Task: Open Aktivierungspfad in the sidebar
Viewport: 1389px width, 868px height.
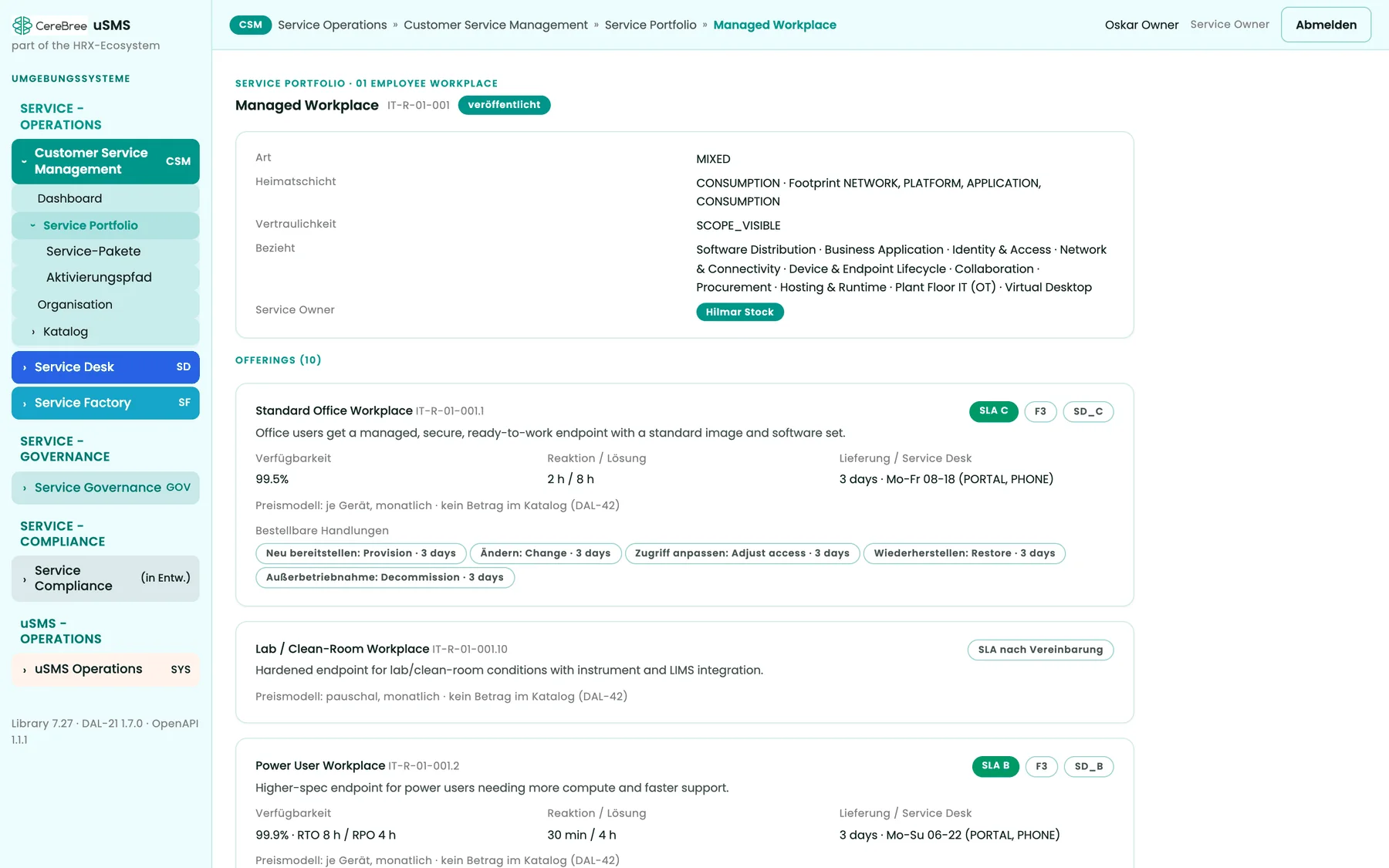Action: (x=106, y=278)
